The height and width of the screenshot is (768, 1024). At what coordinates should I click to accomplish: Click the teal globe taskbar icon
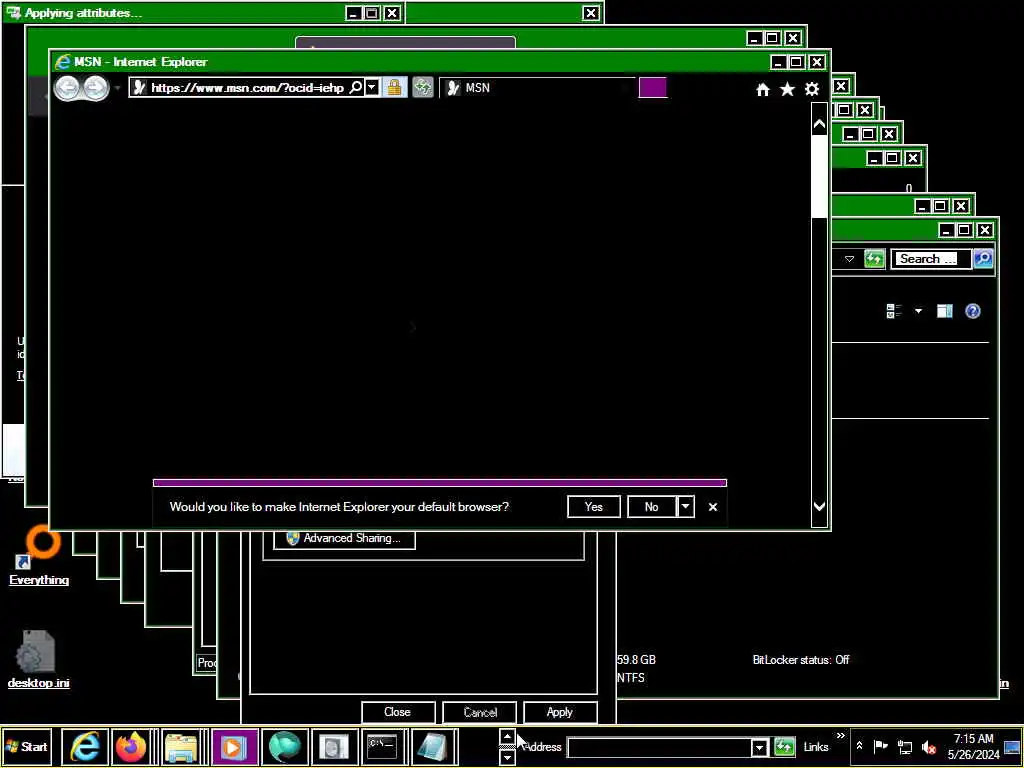pos(285,746)
